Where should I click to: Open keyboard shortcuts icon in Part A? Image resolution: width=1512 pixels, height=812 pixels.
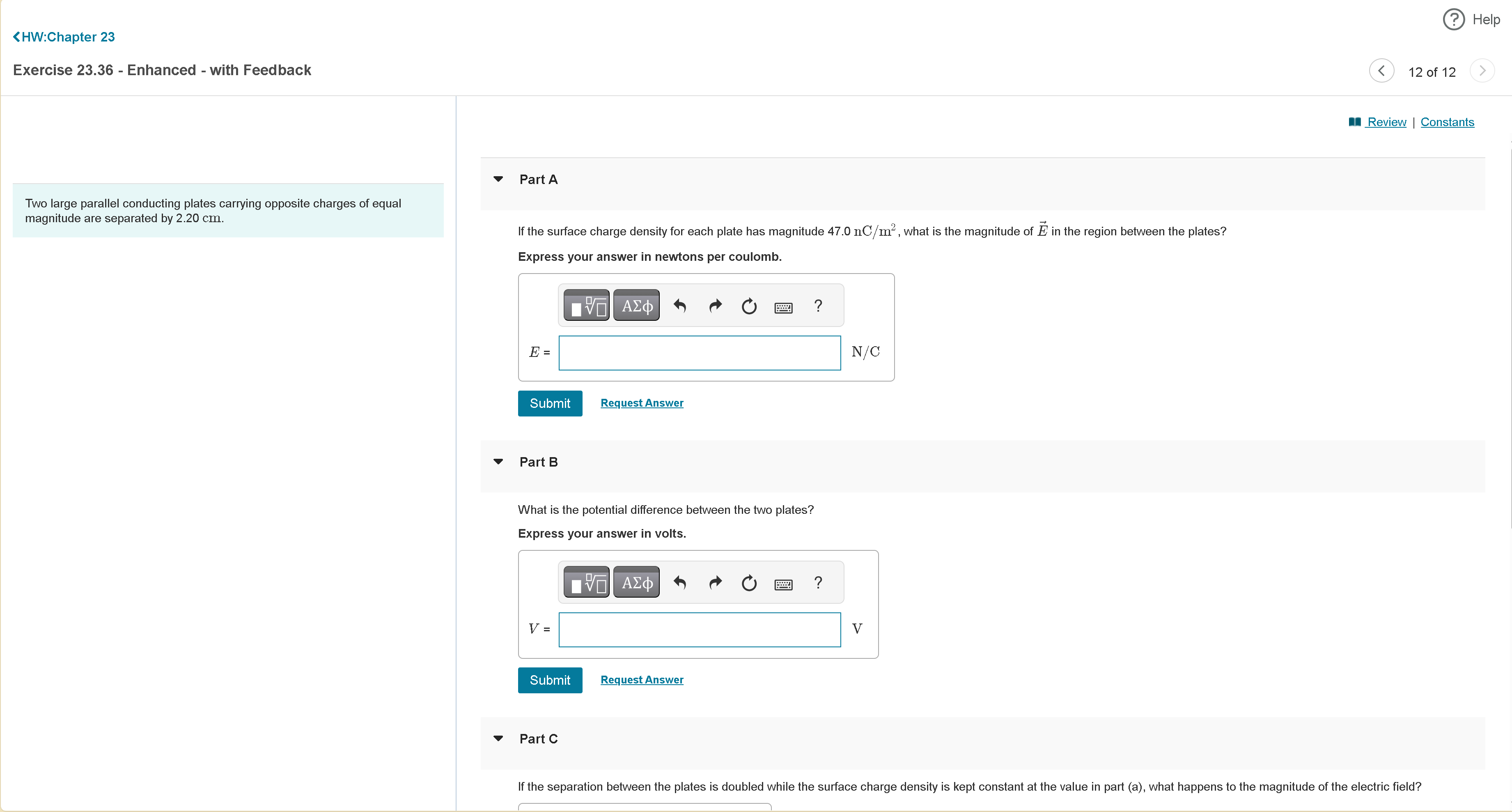783,307
